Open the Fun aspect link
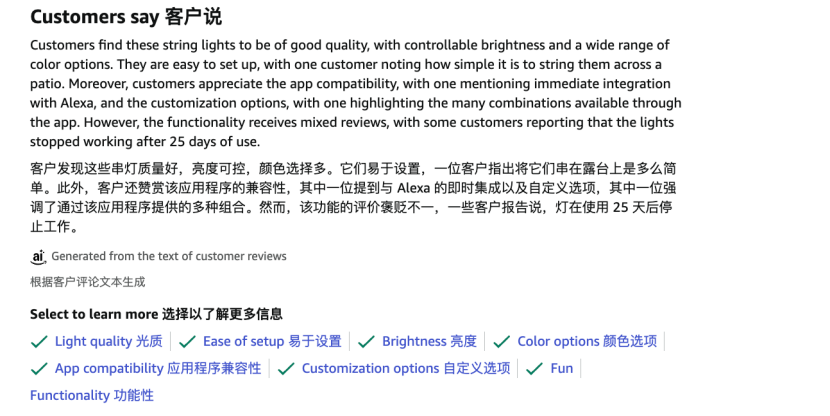Viewport: 830px width, 416px height. click(562, 369)
